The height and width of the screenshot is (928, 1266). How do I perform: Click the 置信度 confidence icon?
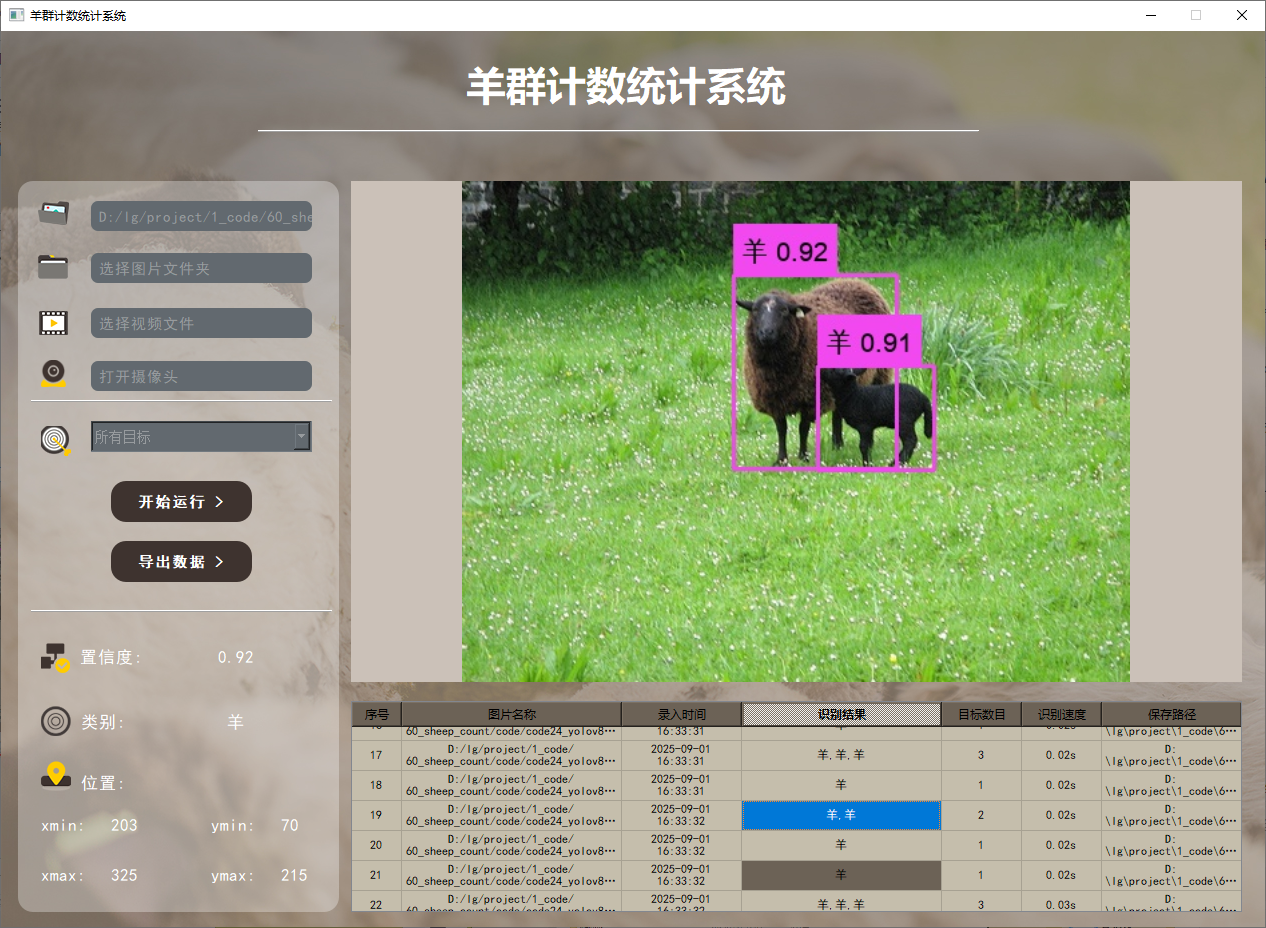pos(55,657)
